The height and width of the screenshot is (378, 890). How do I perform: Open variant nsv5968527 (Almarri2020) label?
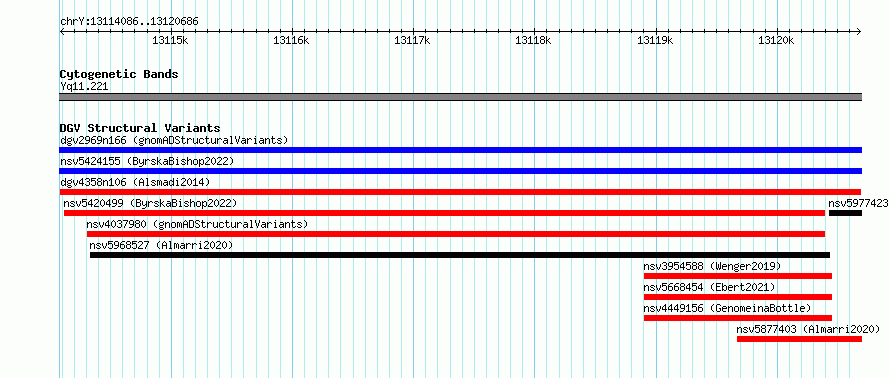(x=161, y=245)
